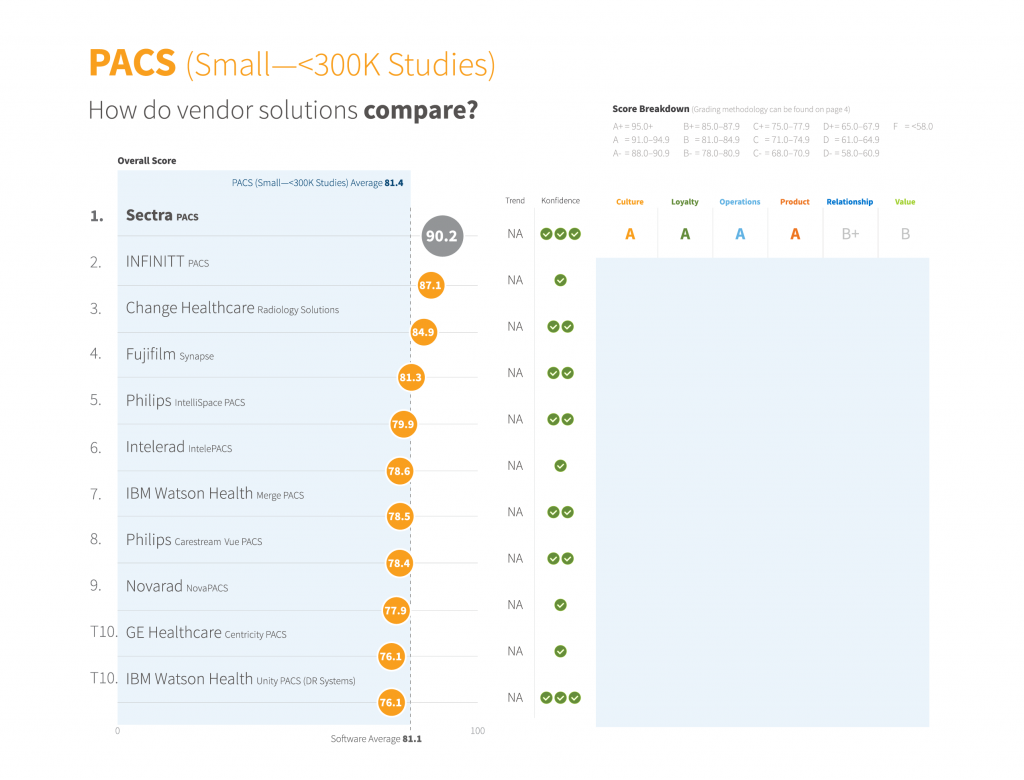
Task: Open Change Healthcare Radiology Solutions entry
Action: [264, 308]
